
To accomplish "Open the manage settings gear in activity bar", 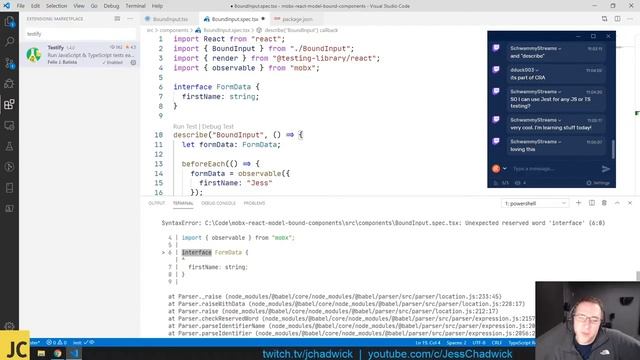I will (9, 326).
